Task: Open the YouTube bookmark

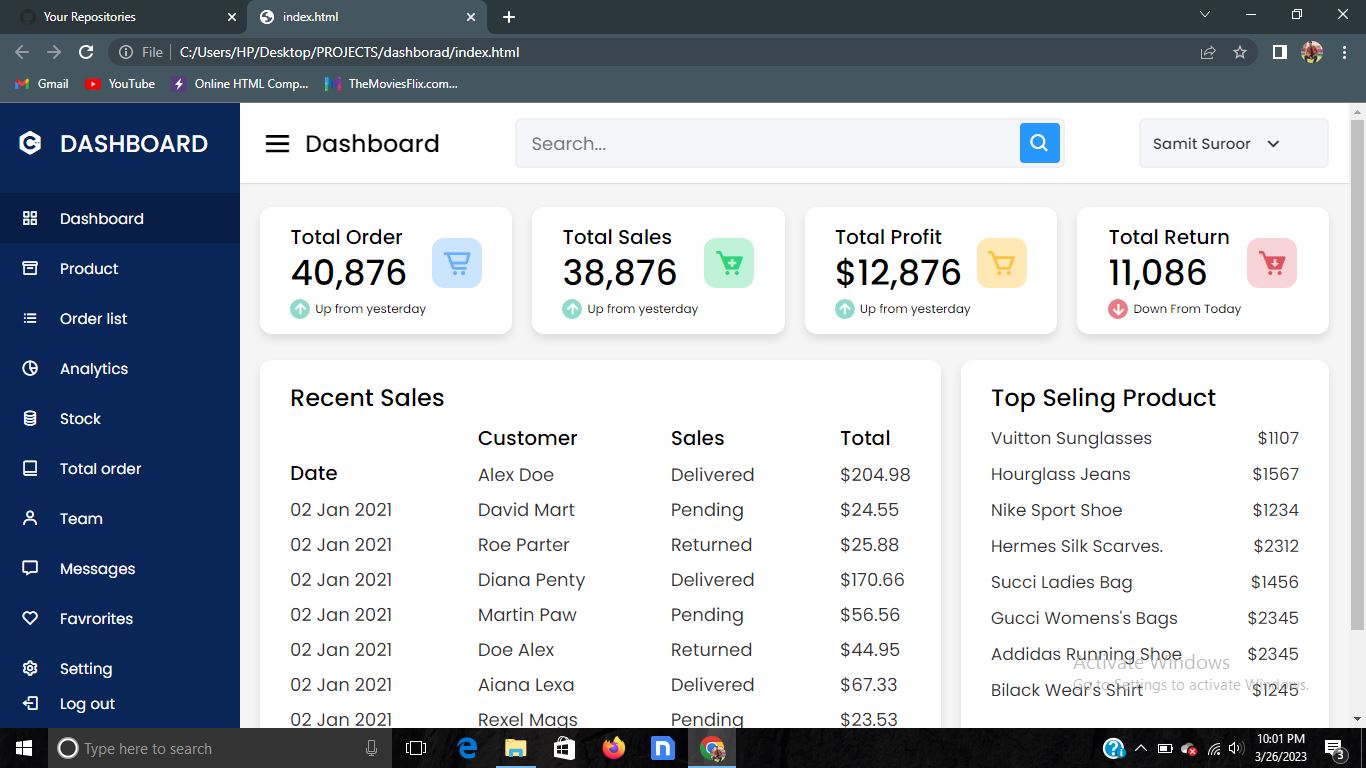Action: (x=120, y=84)
